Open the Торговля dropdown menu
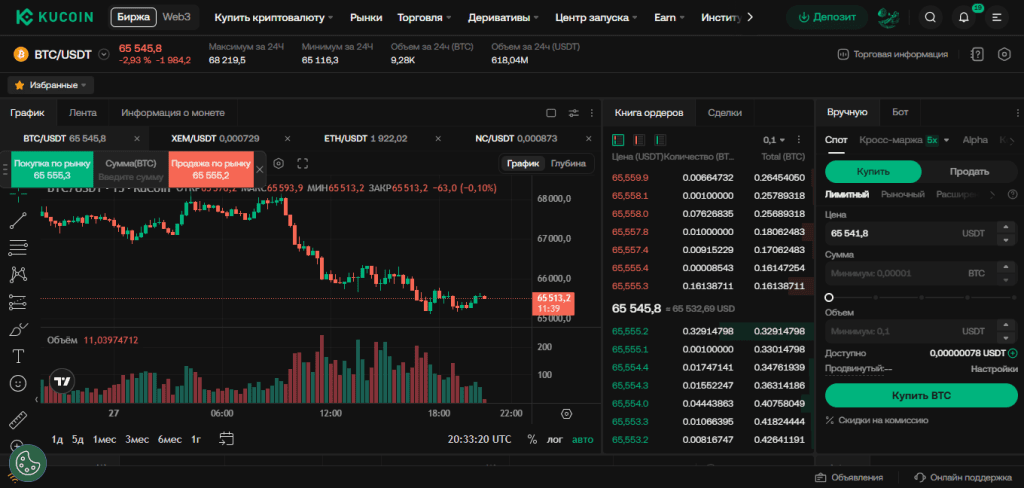1024x488 pixels. pos(424,18)
